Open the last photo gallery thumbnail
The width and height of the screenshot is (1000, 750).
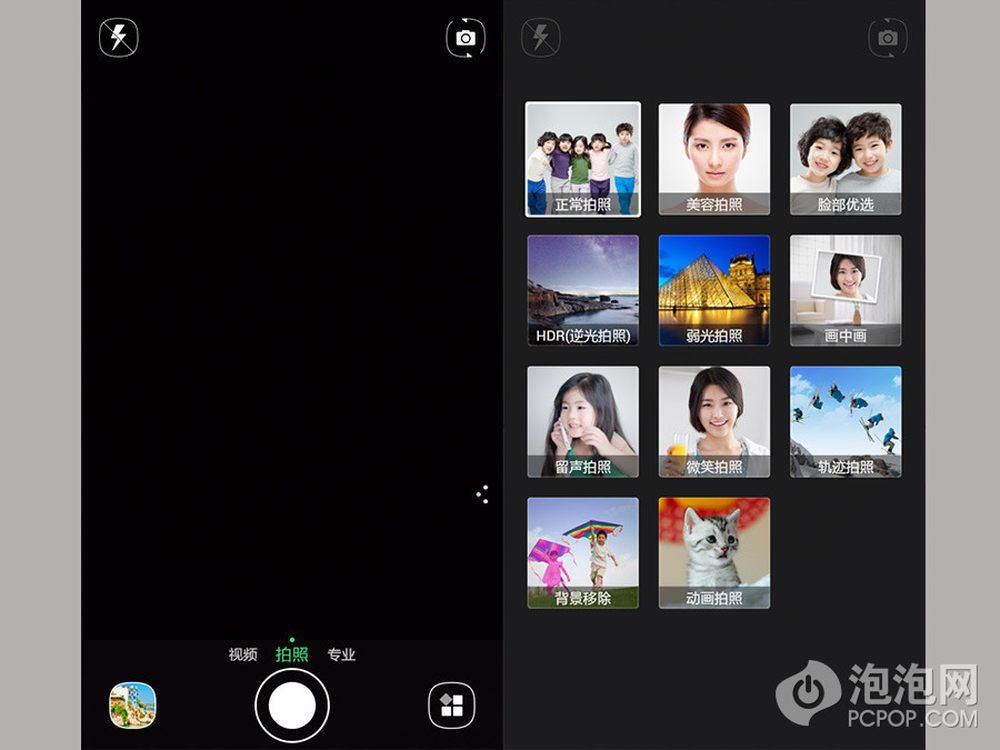pos(132,705)
